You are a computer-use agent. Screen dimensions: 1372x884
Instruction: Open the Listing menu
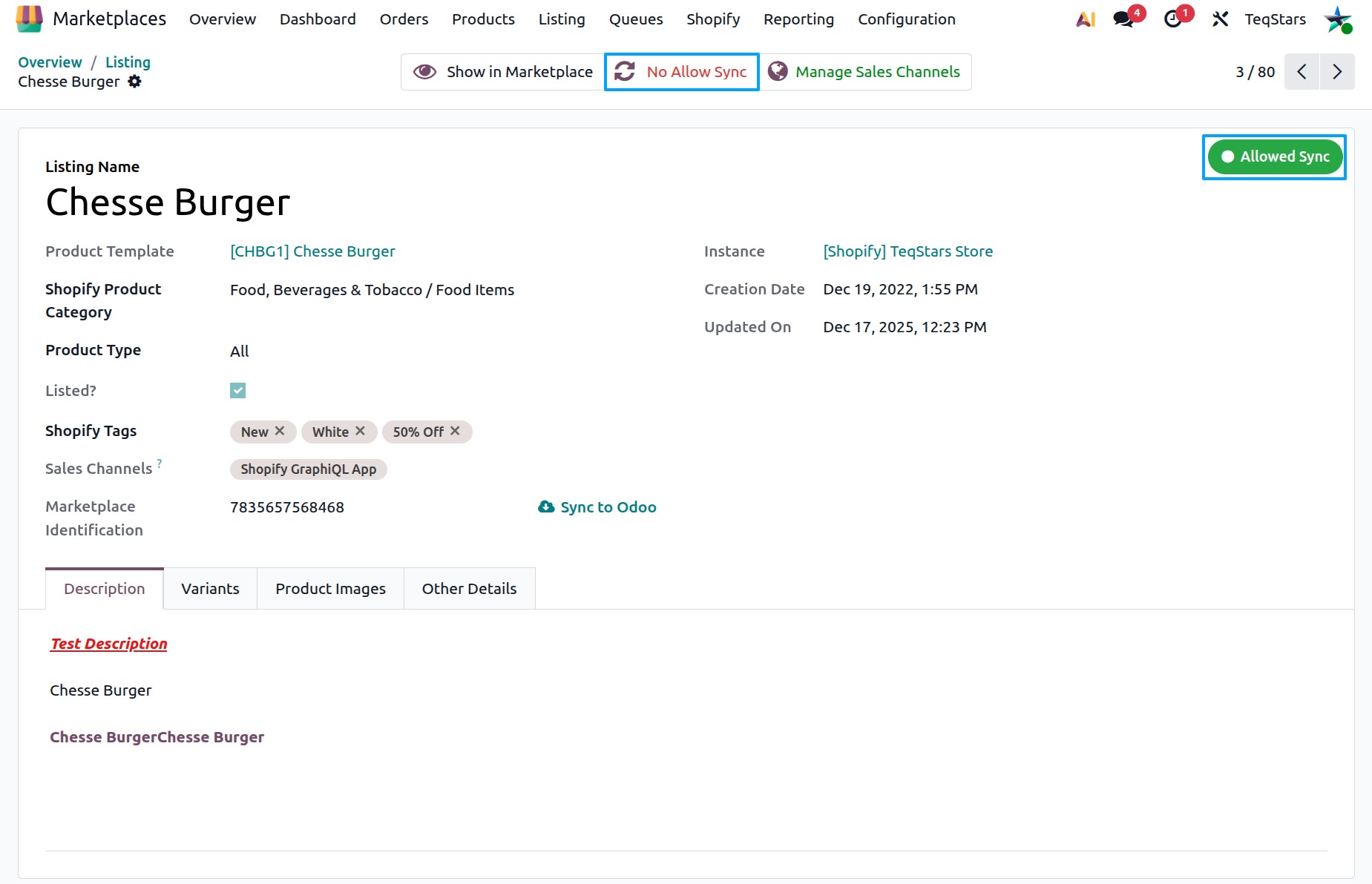562,19
